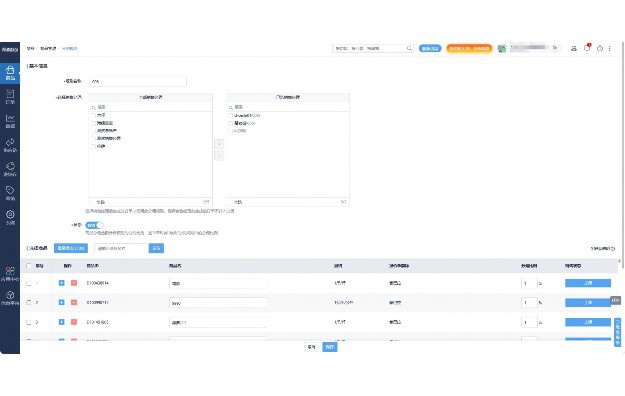Check the checkbox of table row 2

(29, 303)
